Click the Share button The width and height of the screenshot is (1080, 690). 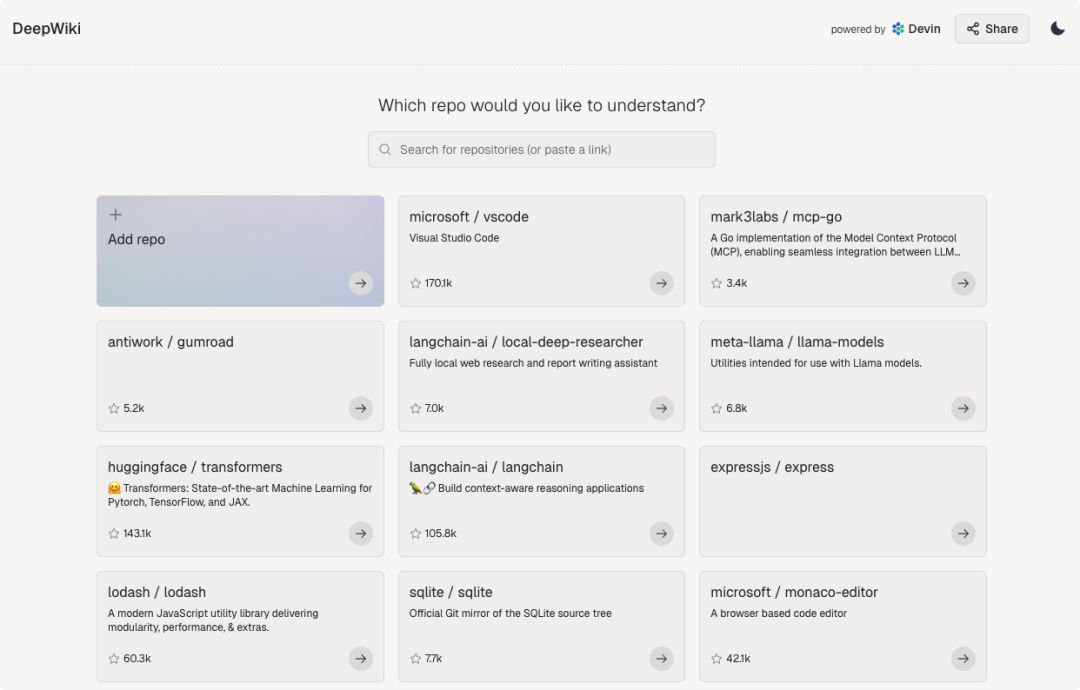click(x=992, y=29)
